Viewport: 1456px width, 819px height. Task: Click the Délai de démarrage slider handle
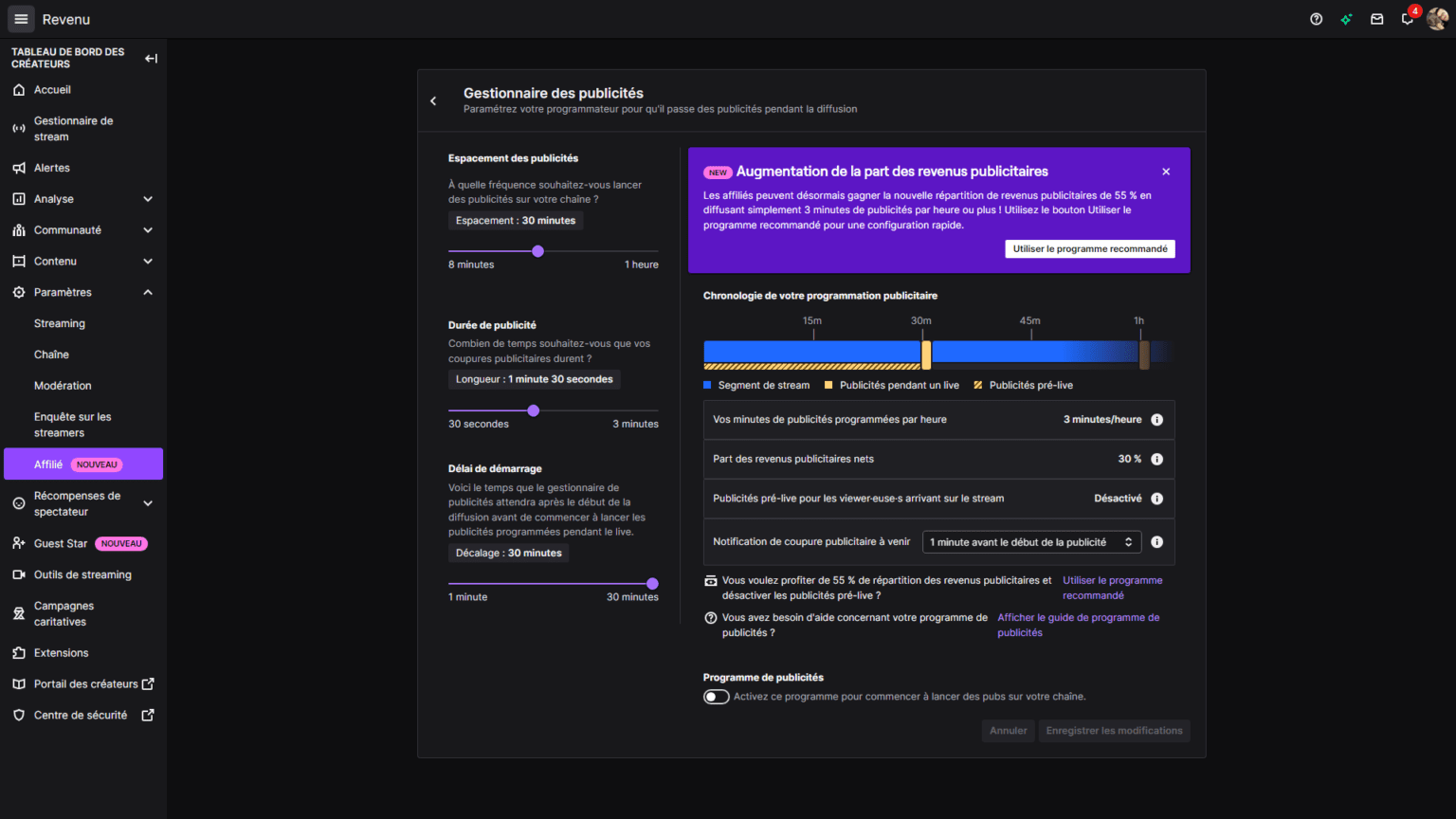click(652, 584)
